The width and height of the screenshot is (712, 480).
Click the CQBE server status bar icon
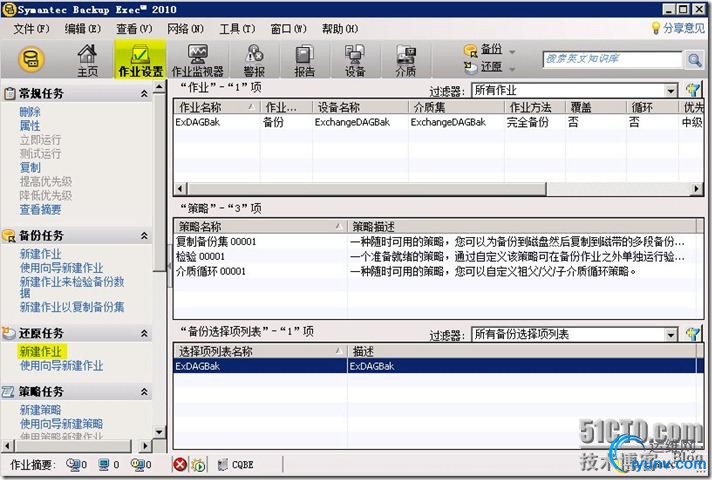[x=235, y=465]
